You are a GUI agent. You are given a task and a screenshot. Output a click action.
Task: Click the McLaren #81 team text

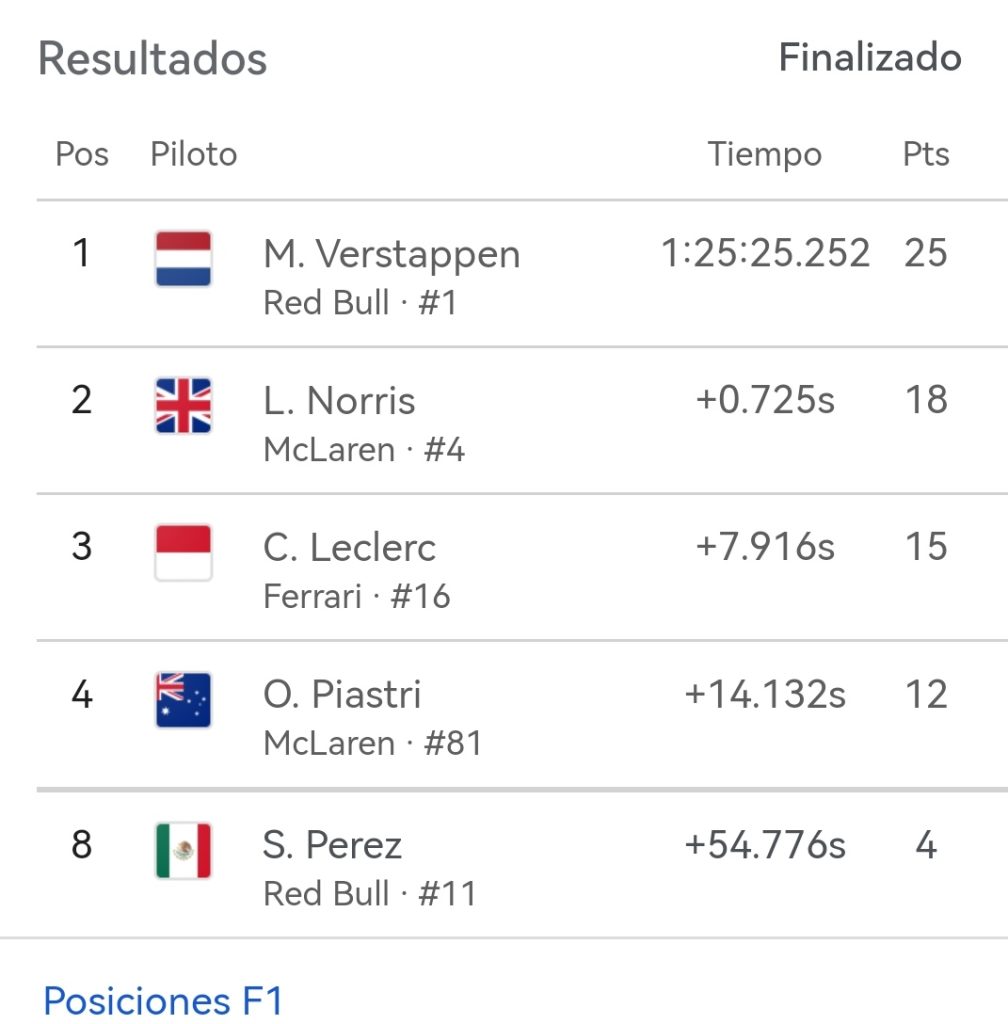372,743
